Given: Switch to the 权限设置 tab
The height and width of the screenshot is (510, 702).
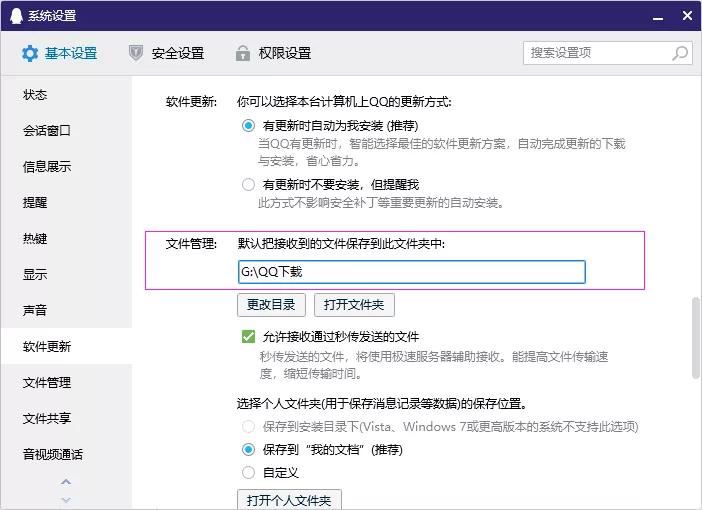Looking at the screenshot, I should pos(273,53).
